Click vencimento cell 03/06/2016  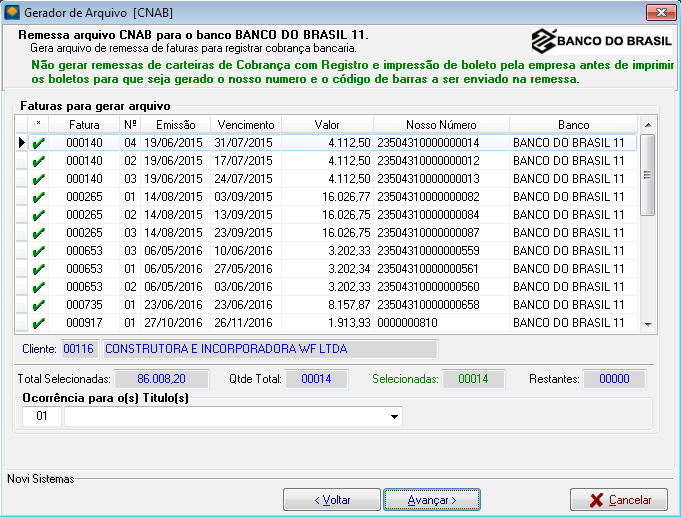tap(246, 287)
